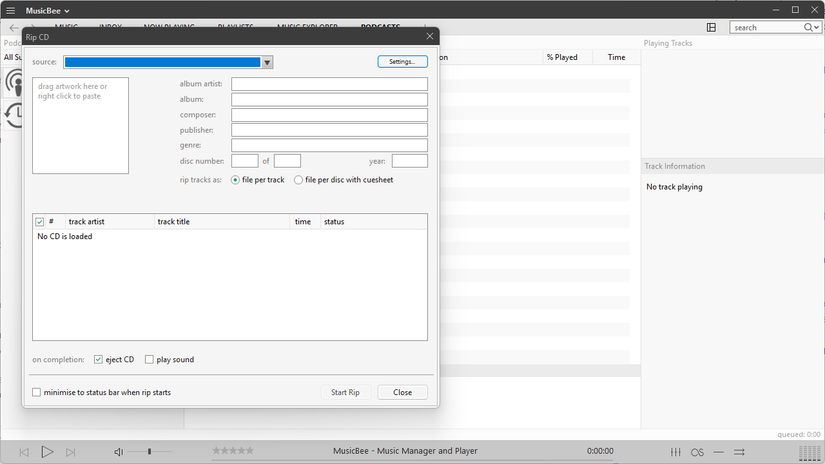The height and width of the screenshot is (464, 825).
Task: Click the Start Rip button
Action: (x=346, y=392)
